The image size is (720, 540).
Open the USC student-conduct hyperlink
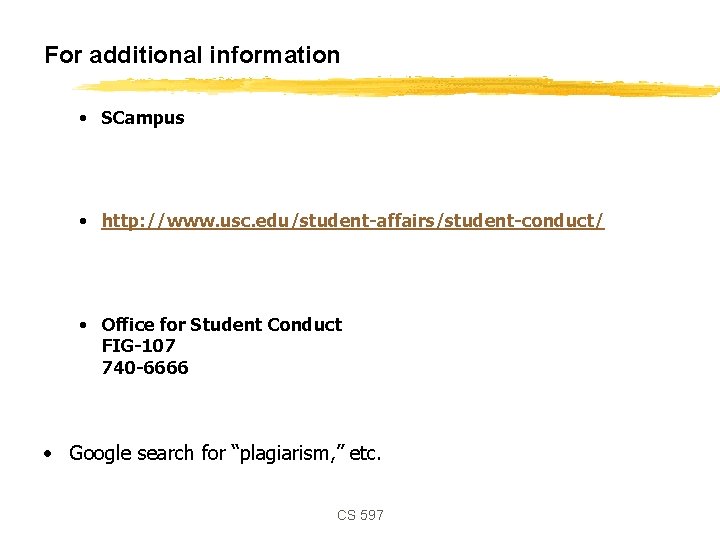click(x=352, y=221)
